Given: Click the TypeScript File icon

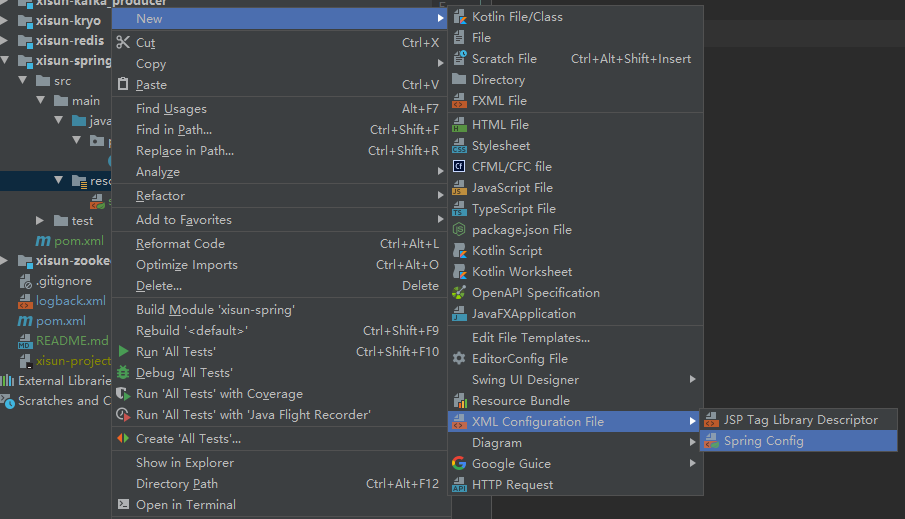Looking at the screenshot, I should click(459, 209).
